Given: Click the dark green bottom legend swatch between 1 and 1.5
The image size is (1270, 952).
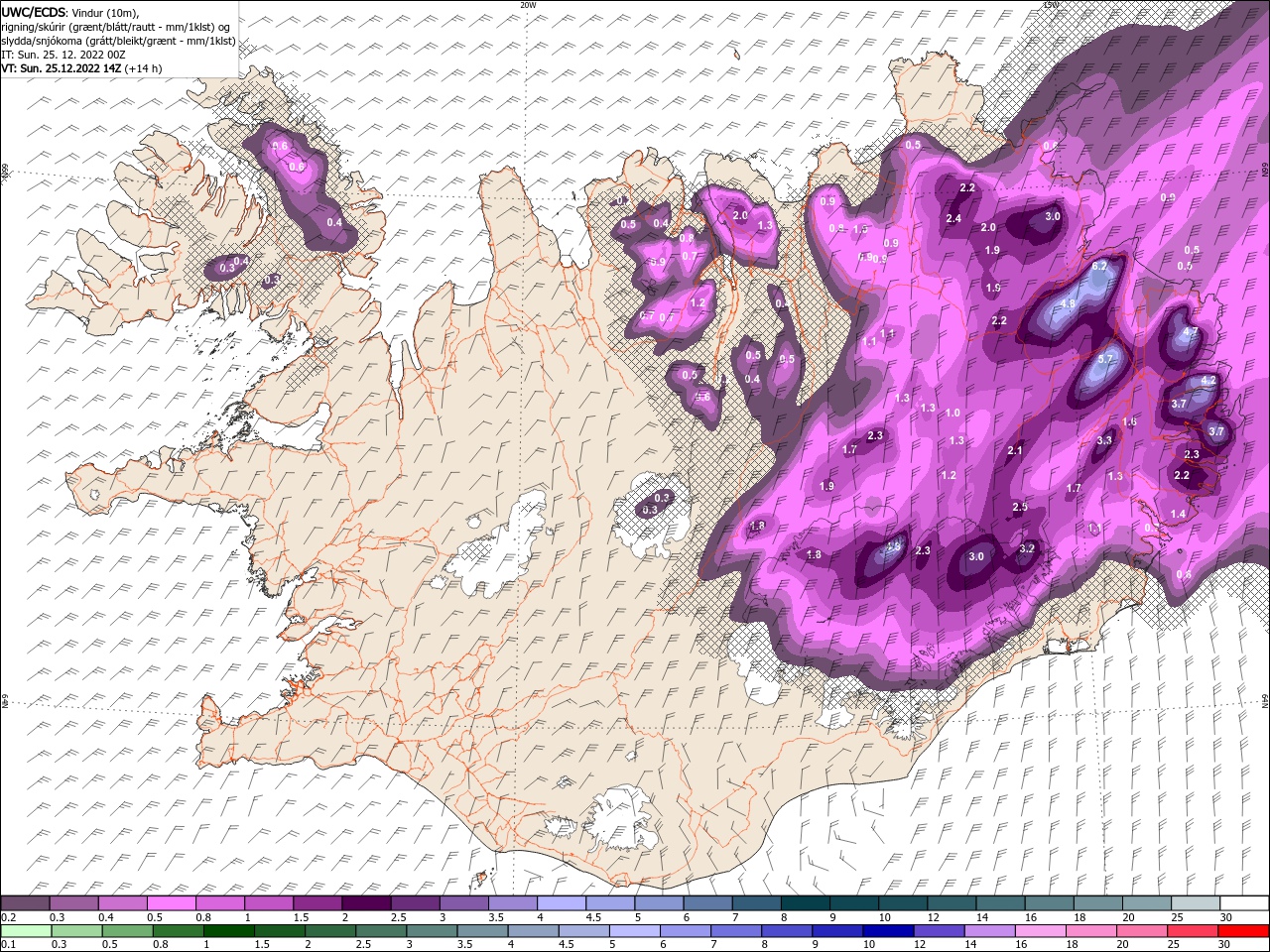Looking at the screenshot, I should (228, 931).
